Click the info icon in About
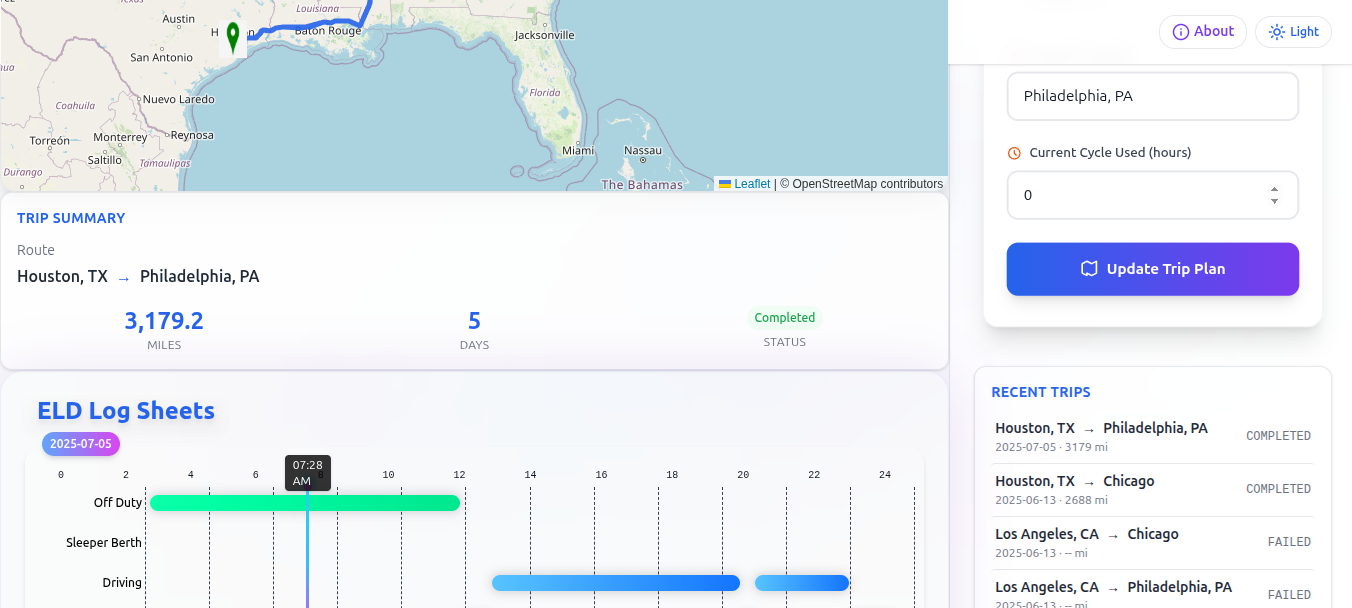The height and width of the screenshot is (608, 1352). coord(1180,32)
